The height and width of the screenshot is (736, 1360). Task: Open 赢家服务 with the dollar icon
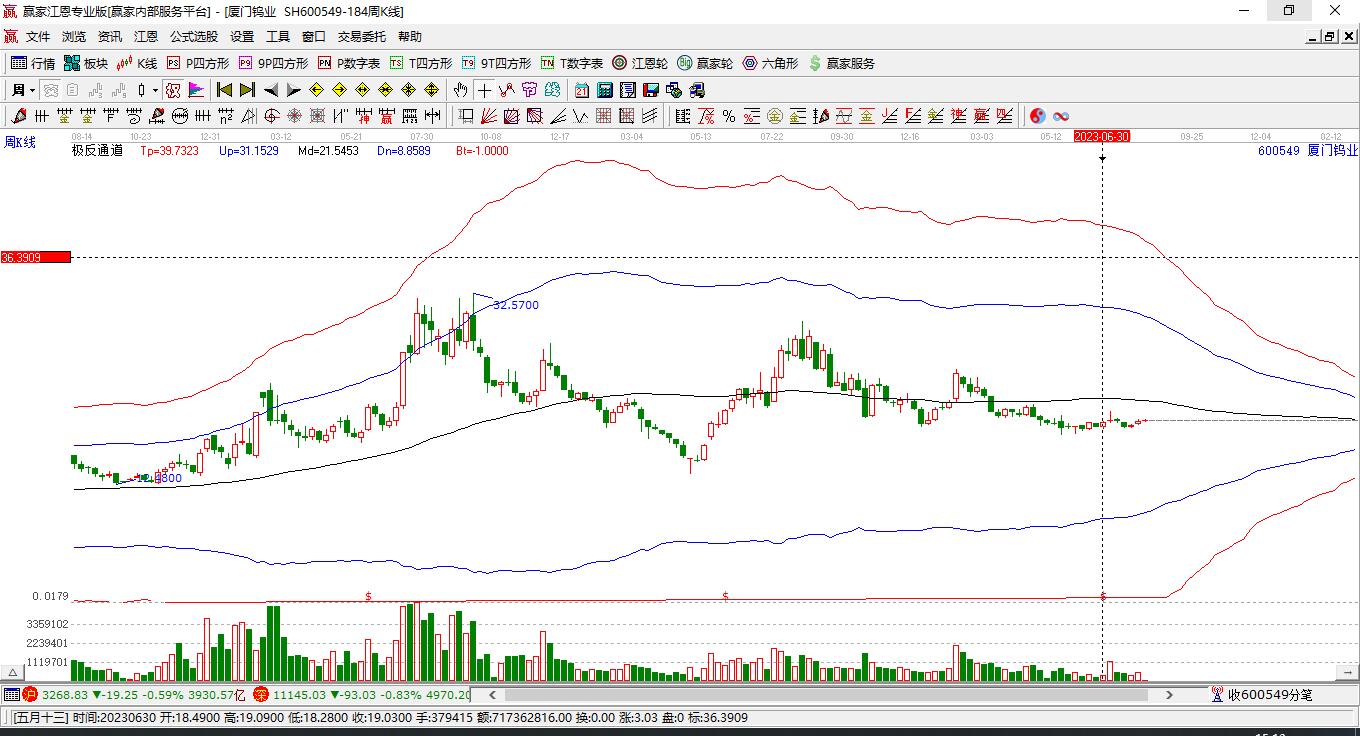(x=841, y=63)
